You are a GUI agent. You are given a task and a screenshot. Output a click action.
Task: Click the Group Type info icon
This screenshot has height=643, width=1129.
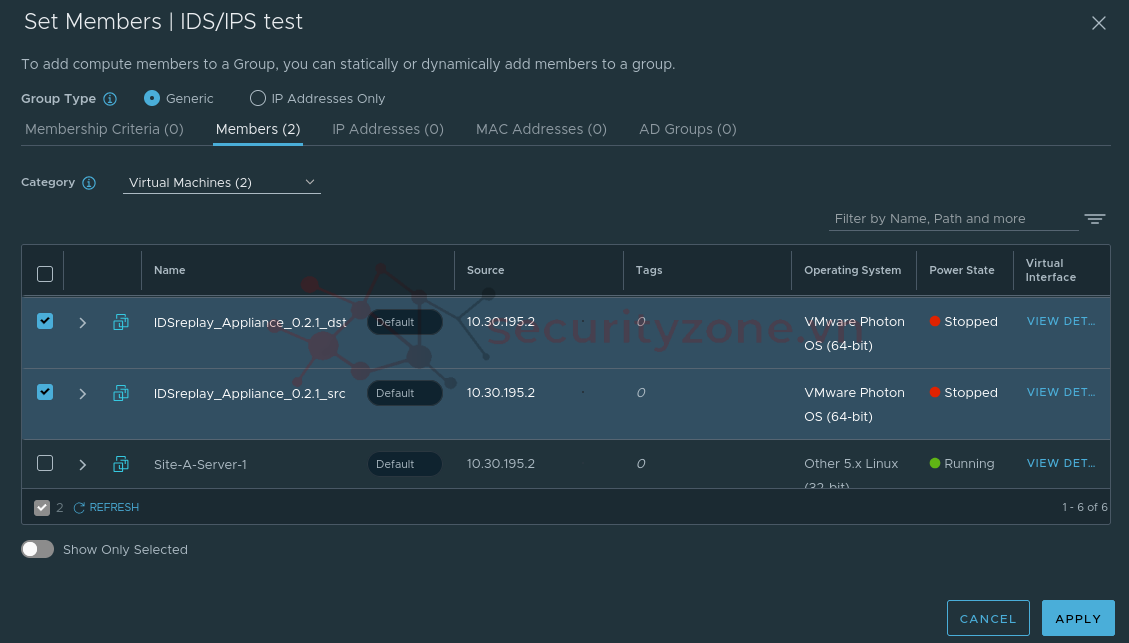point(110,99)
